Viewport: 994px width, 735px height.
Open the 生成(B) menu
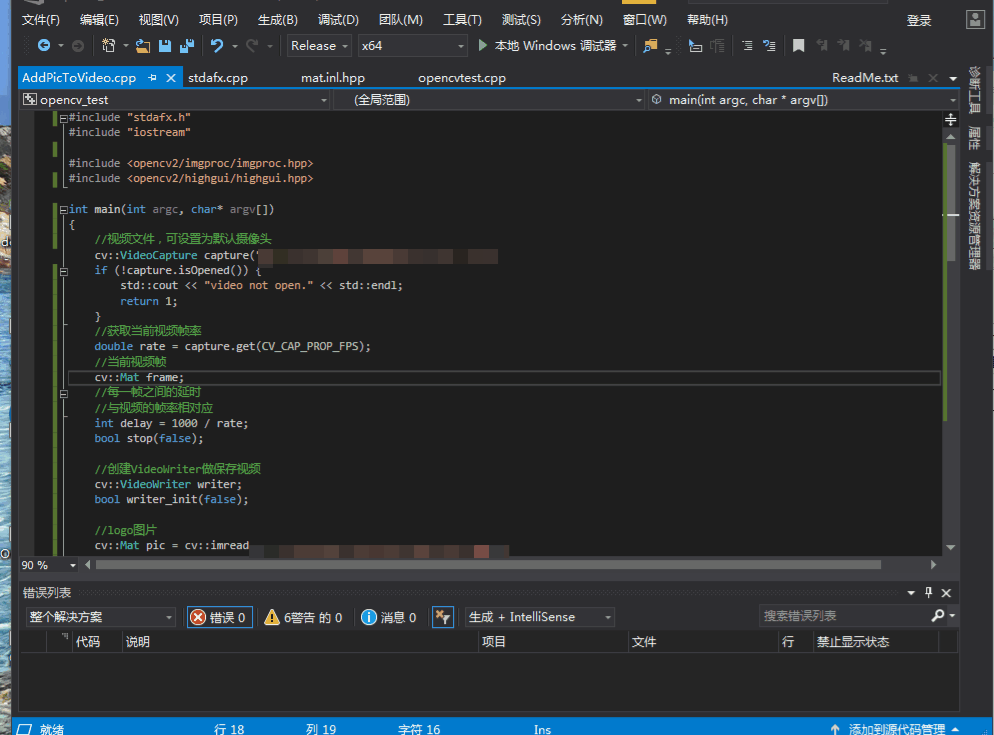coord(278,20)
